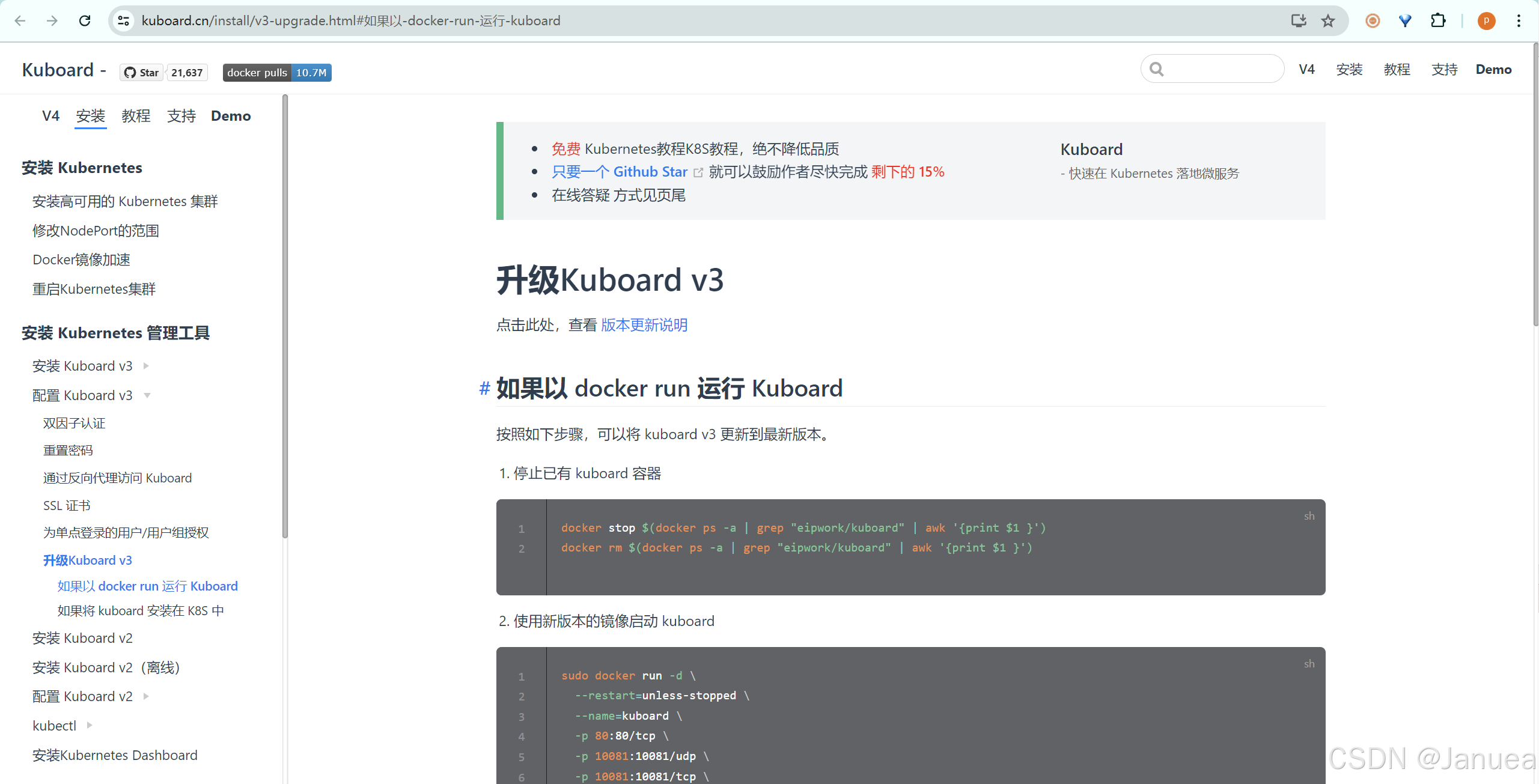The image size is (1539, 784).
Task: Open site information icon in address bar
Action: (x=123, y=20)
